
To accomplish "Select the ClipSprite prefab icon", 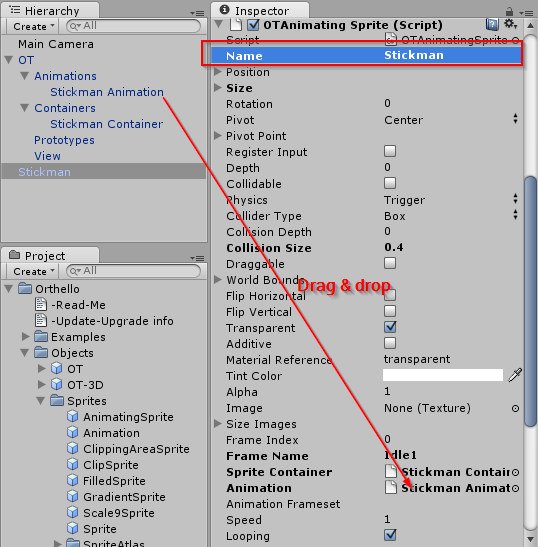I will pos(73,464).
